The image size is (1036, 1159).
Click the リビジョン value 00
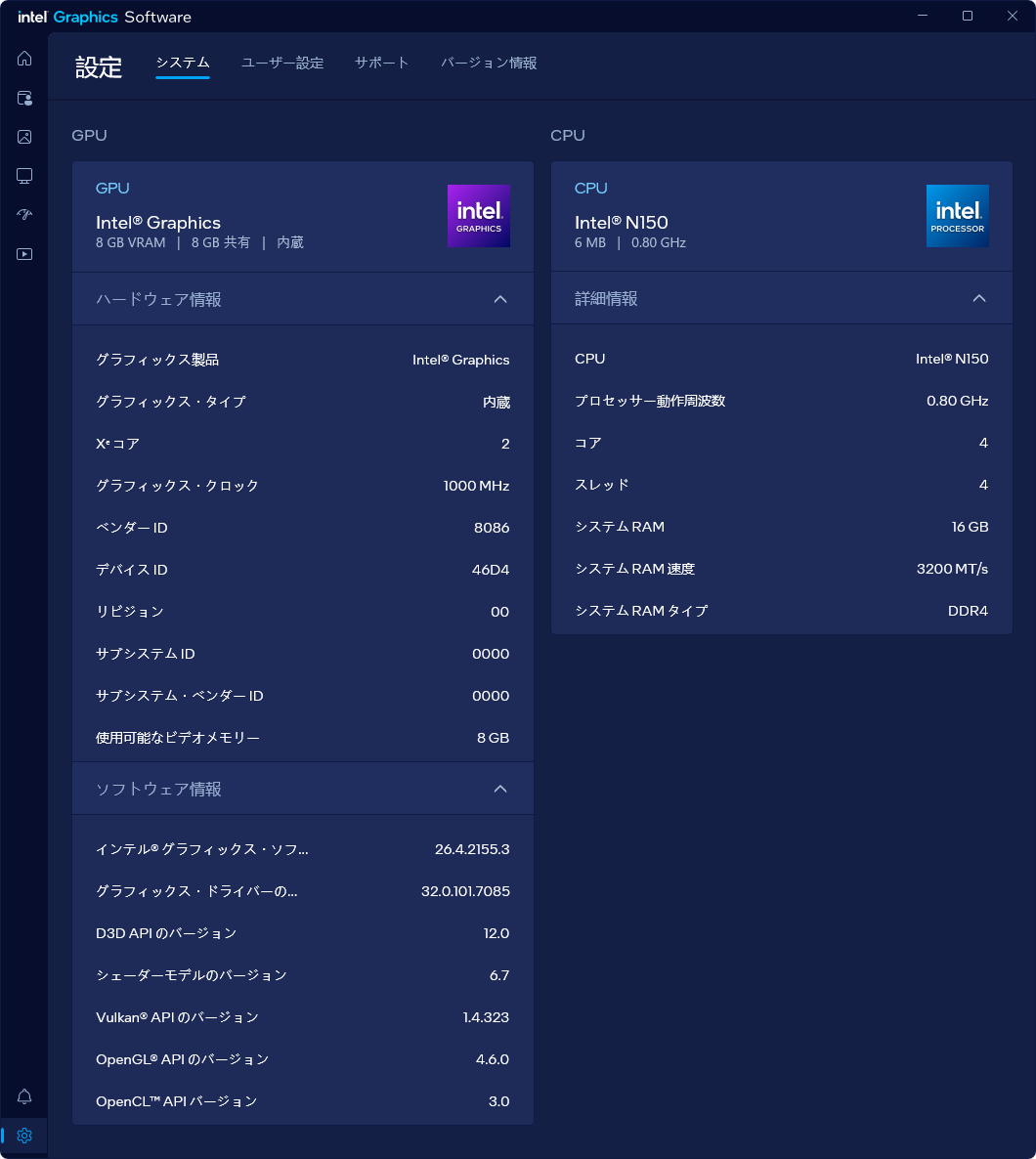499,612
